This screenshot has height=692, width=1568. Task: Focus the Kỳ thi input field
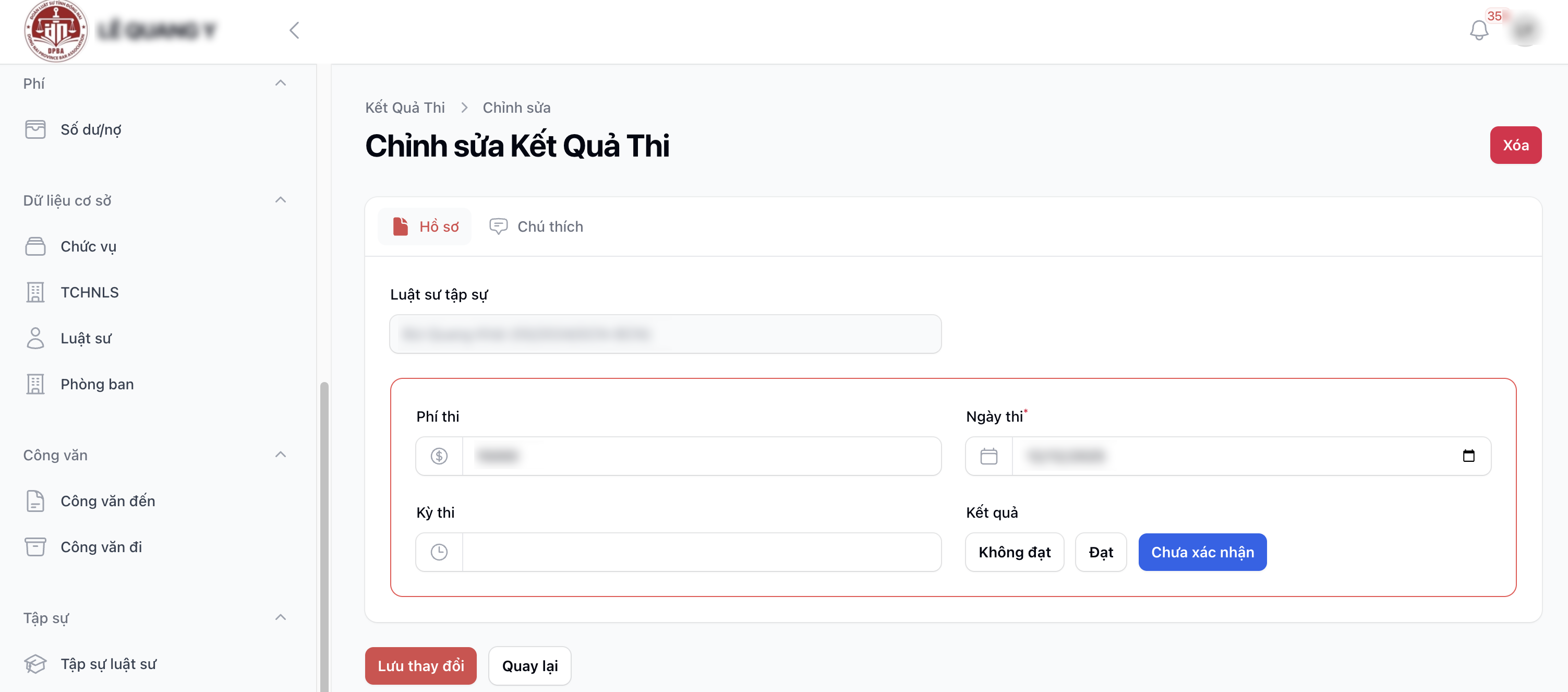click(701, 553)
